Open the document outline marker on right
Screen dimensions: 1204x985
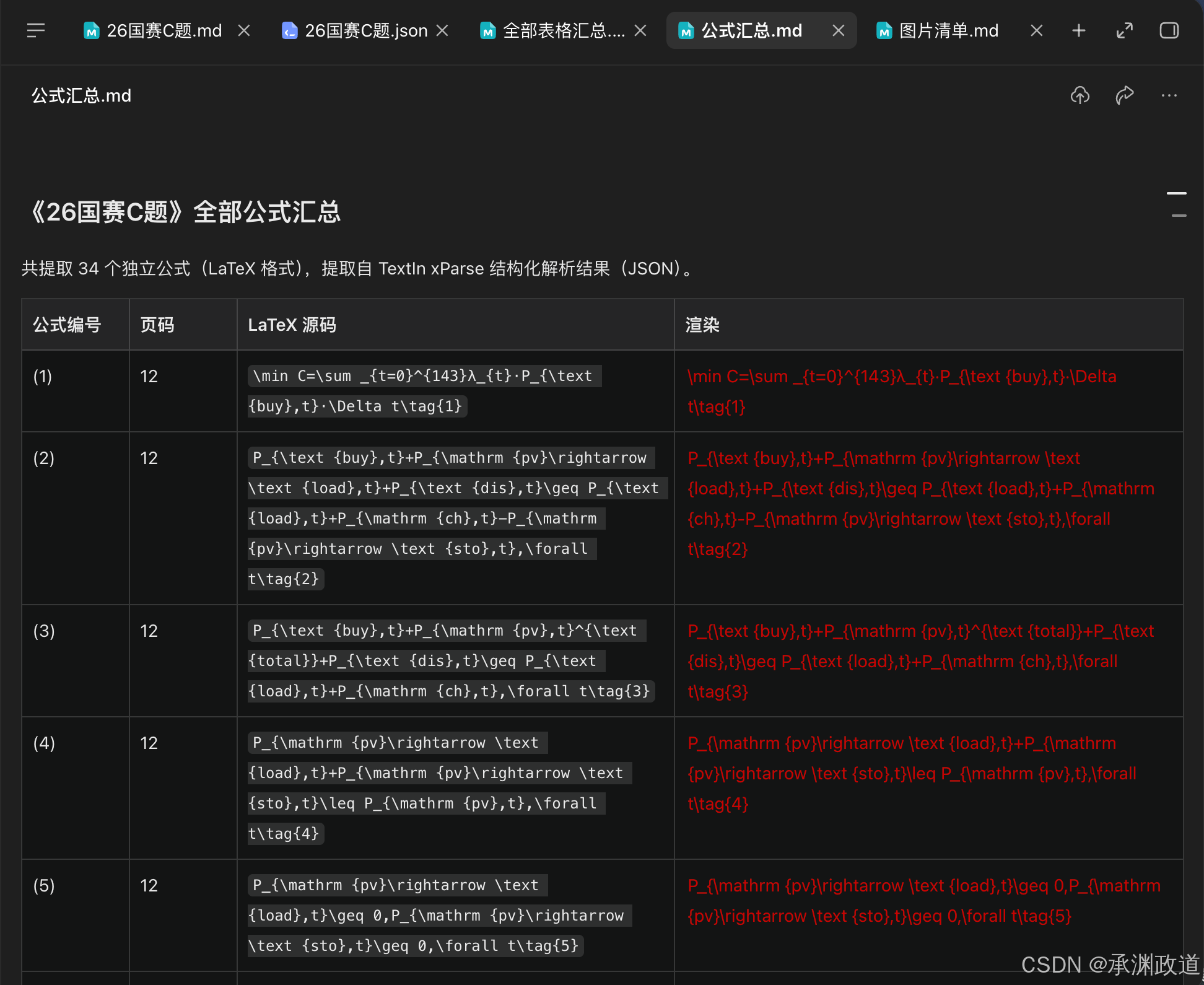[1177, 204]
